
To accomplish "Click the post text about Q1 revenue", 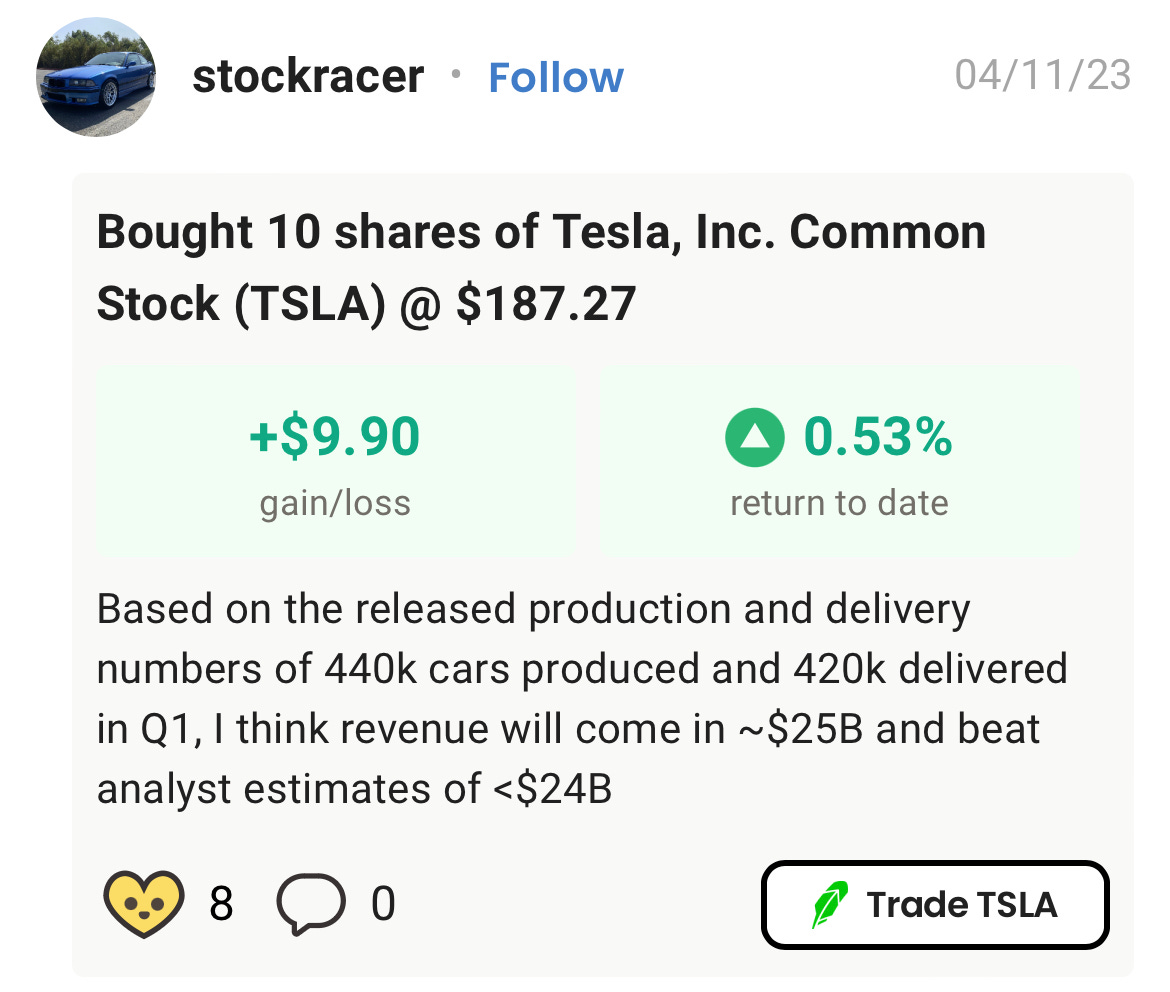I will pos(582,698).
